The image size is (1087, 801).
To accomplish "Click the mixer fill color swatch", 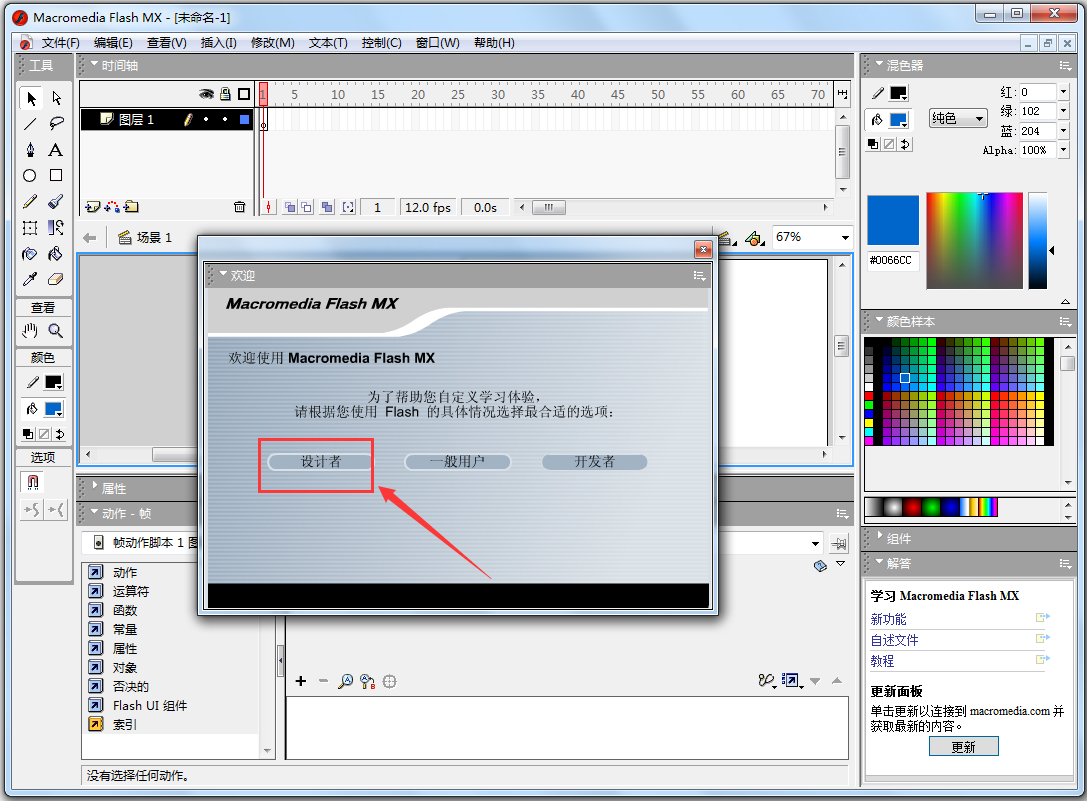I will point(898,119).
